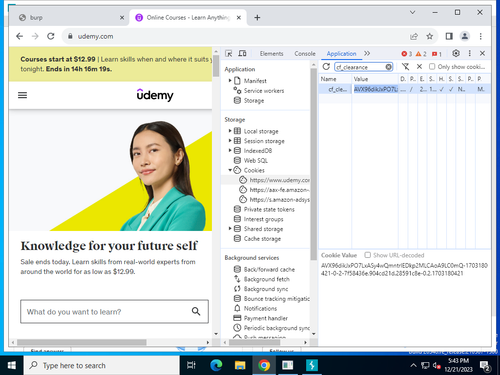The width and height of the screenshot is (500, 375).
Task: Click the warnings counter in DevTools
Action: (421, 54)
